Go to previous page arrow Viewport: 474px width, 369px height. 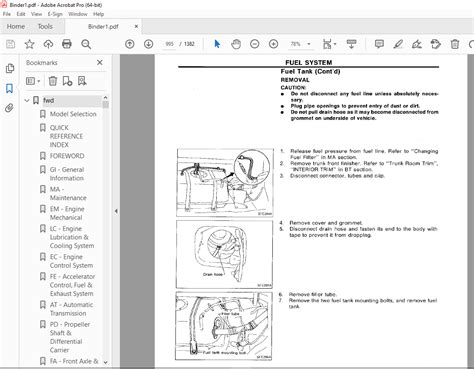click(130, 44)
